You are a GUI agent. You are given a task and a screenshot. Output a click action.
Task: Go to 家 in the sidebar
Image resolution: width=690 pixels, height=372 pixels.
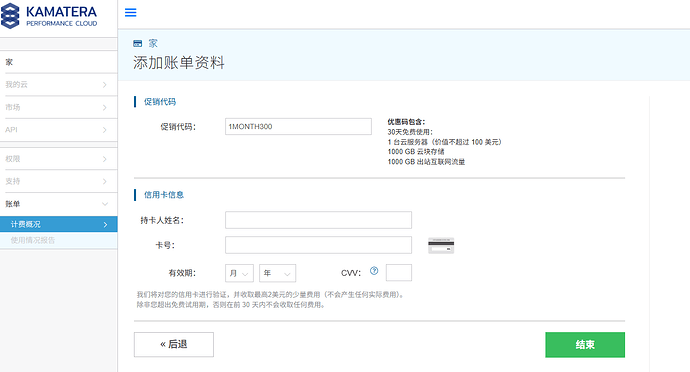59,62
